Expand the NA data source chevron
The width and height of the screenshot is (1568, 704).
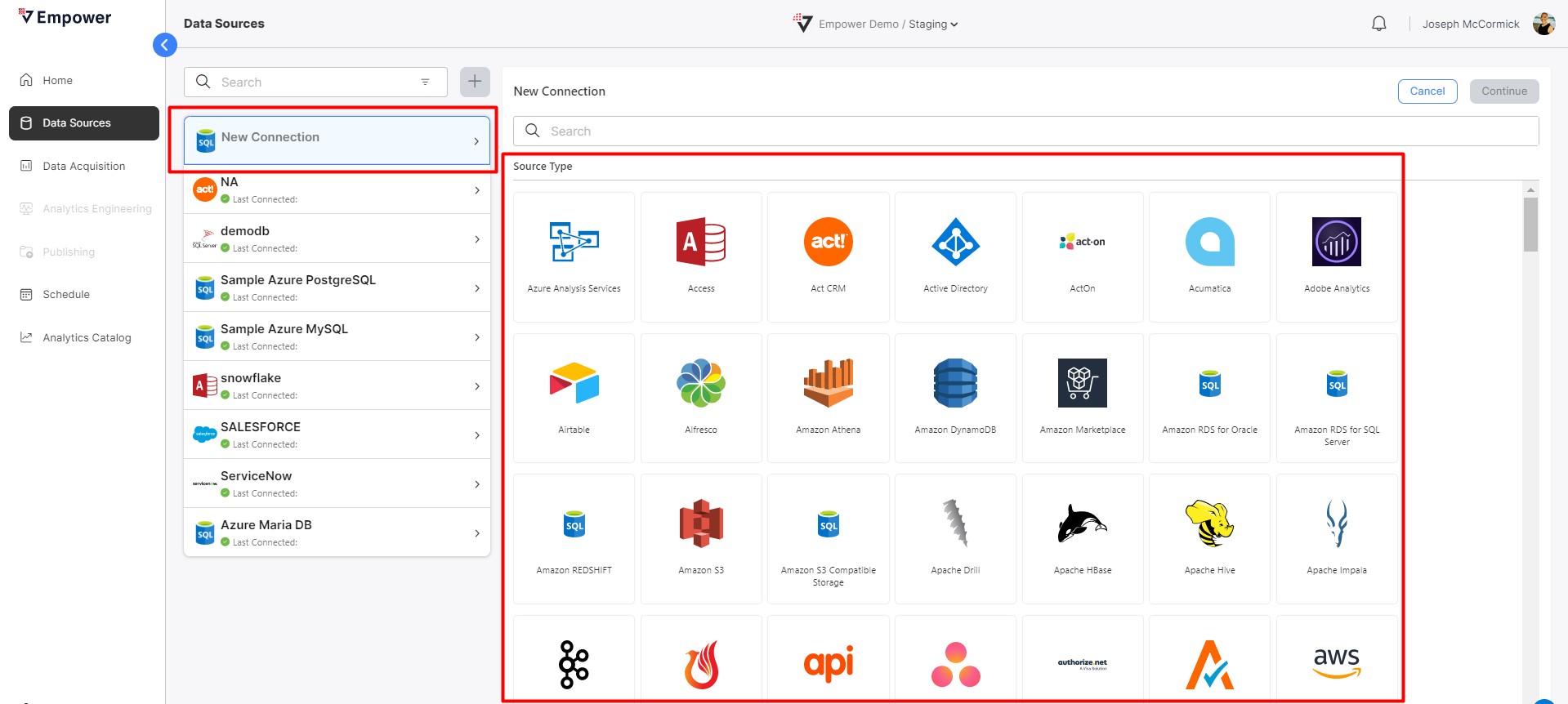coord(477,190)
